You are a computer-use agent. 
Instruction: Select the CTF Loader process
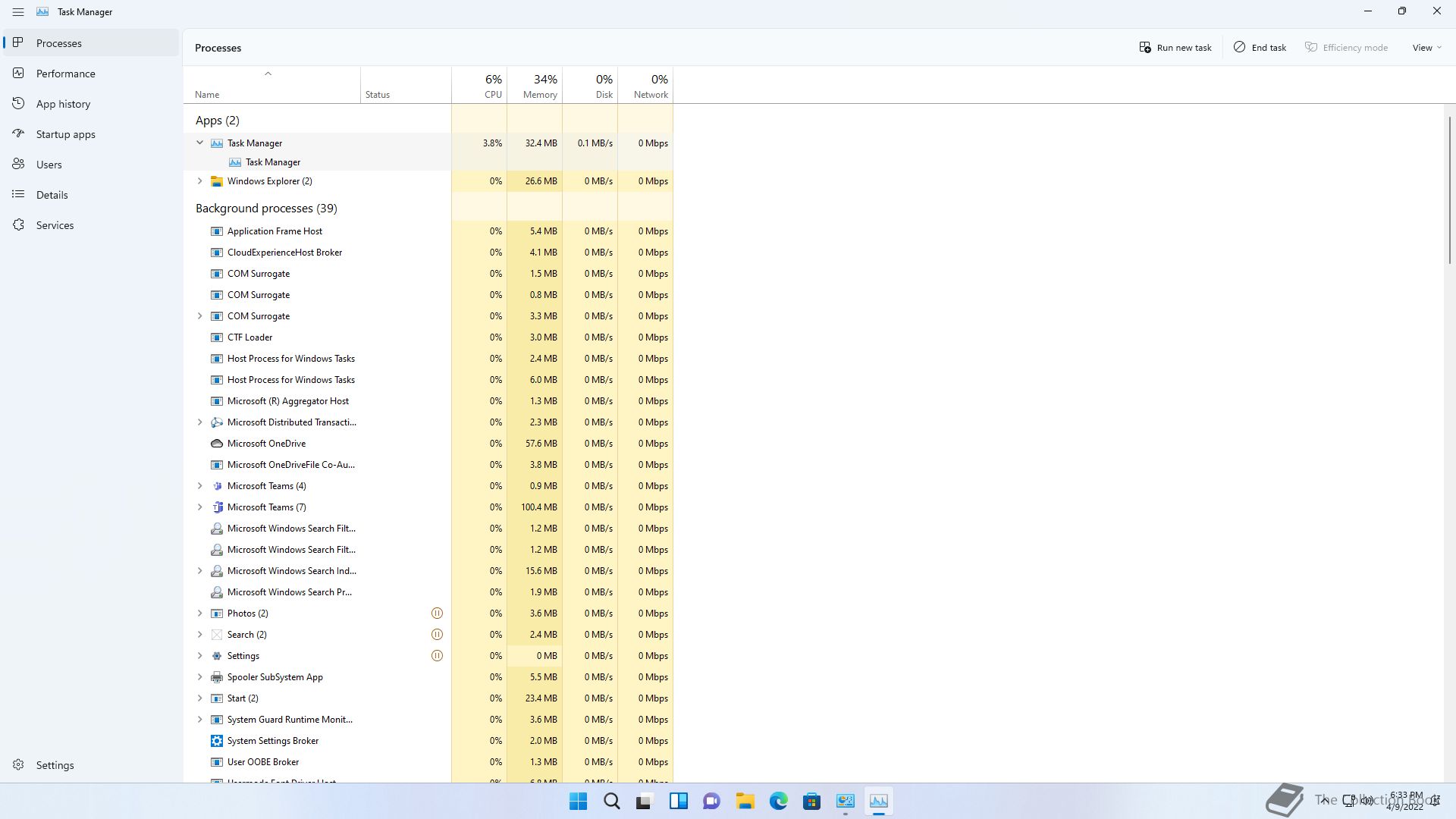[x=428, y=337]
